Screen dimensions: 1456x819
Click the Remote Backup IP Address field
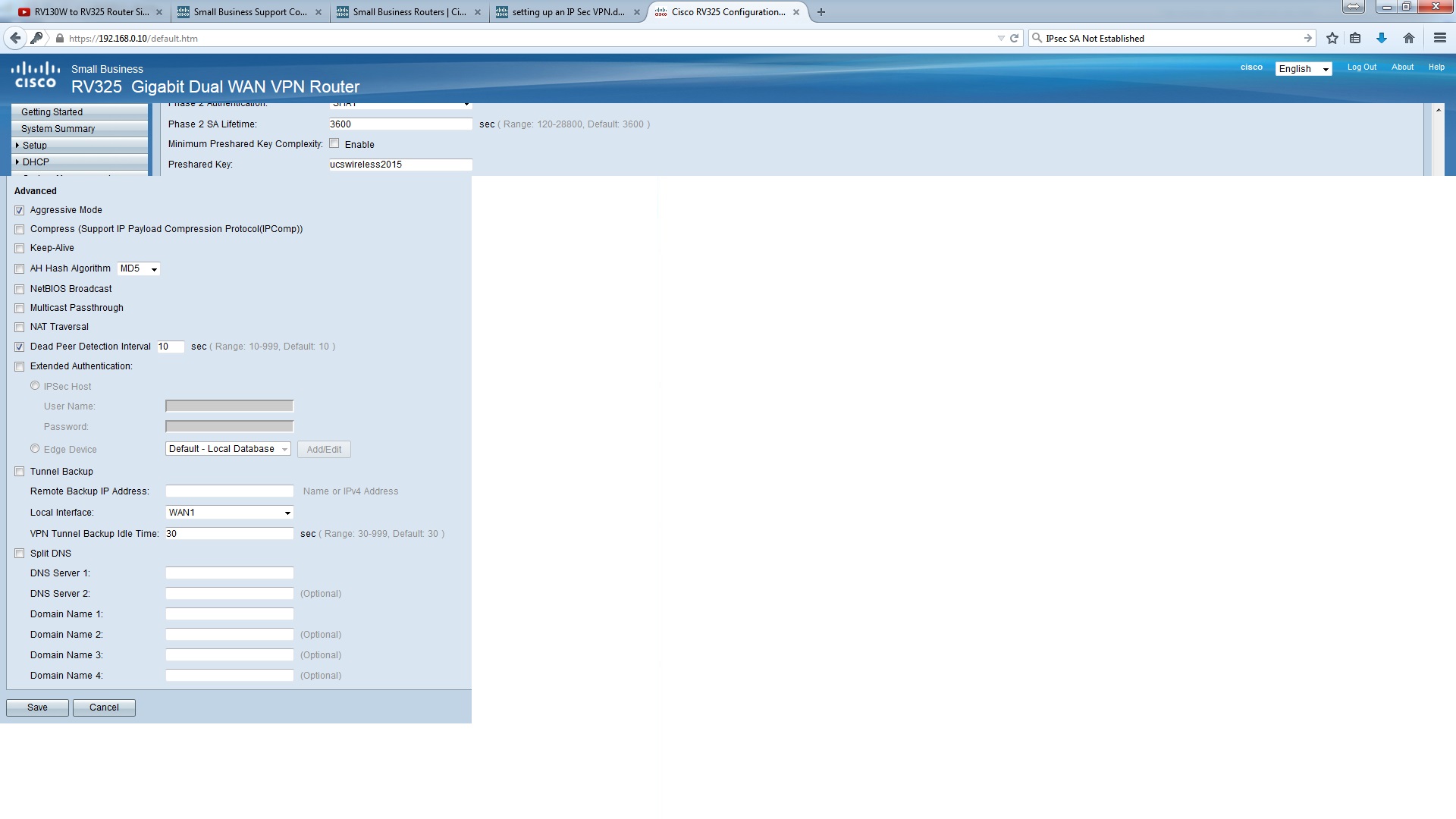coord(230,491)
